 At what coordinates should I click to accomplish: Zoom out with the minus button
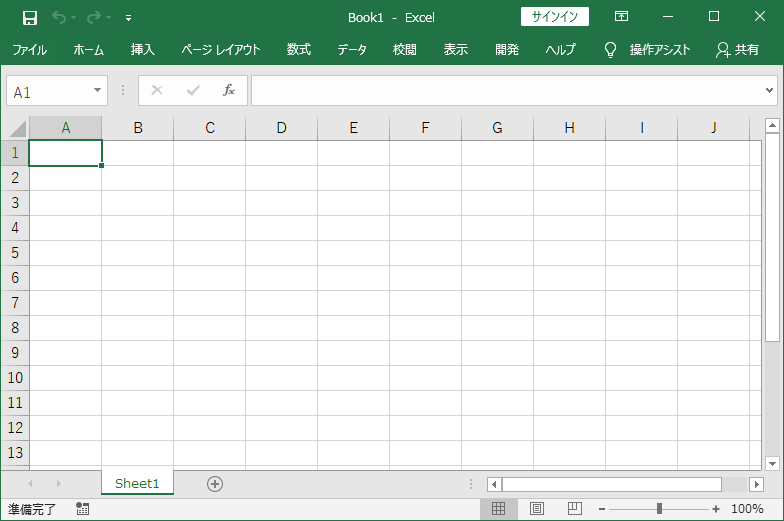(x=602, y=509)
